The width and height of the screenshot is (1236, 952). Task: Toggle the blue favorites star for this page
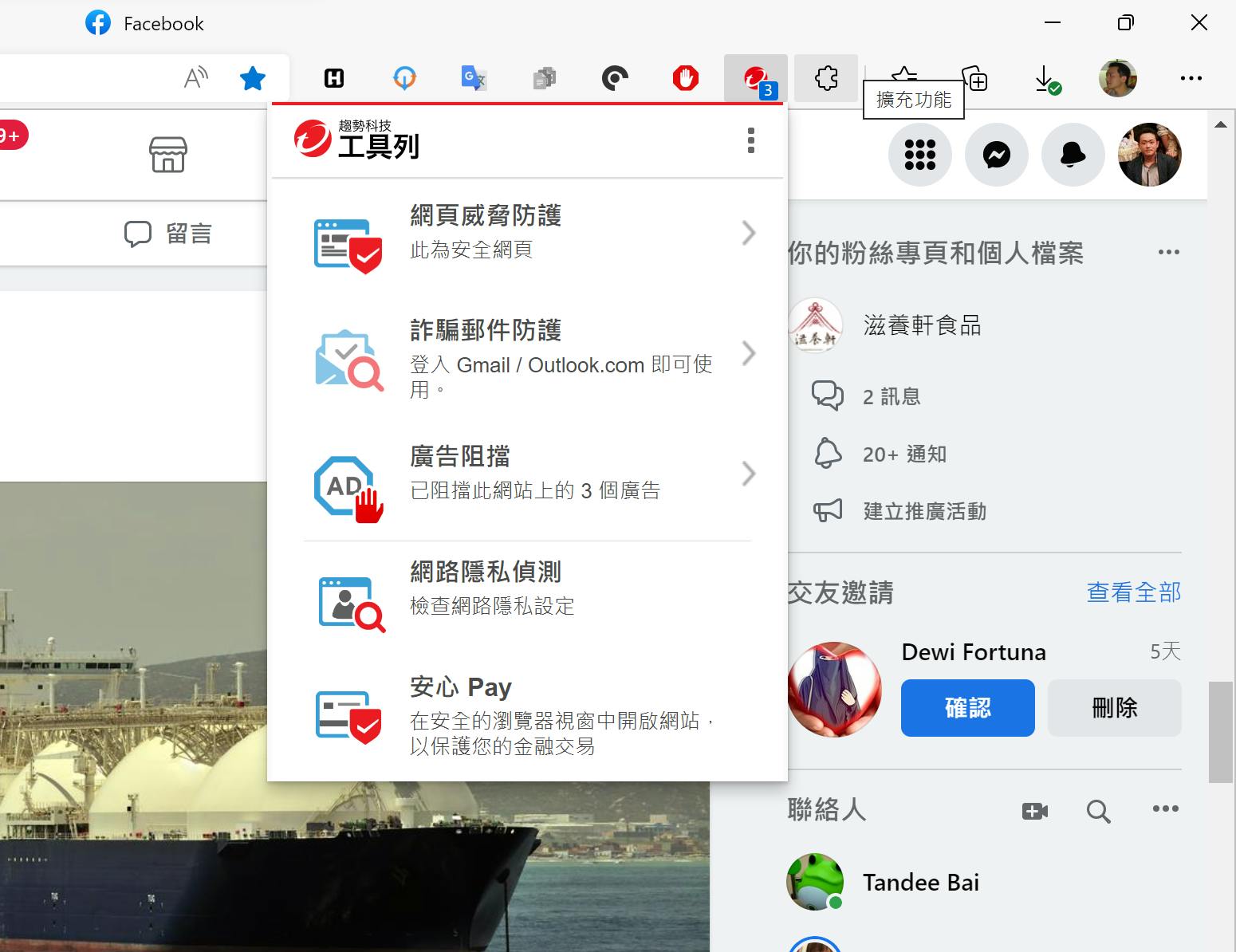coord(253,78)
